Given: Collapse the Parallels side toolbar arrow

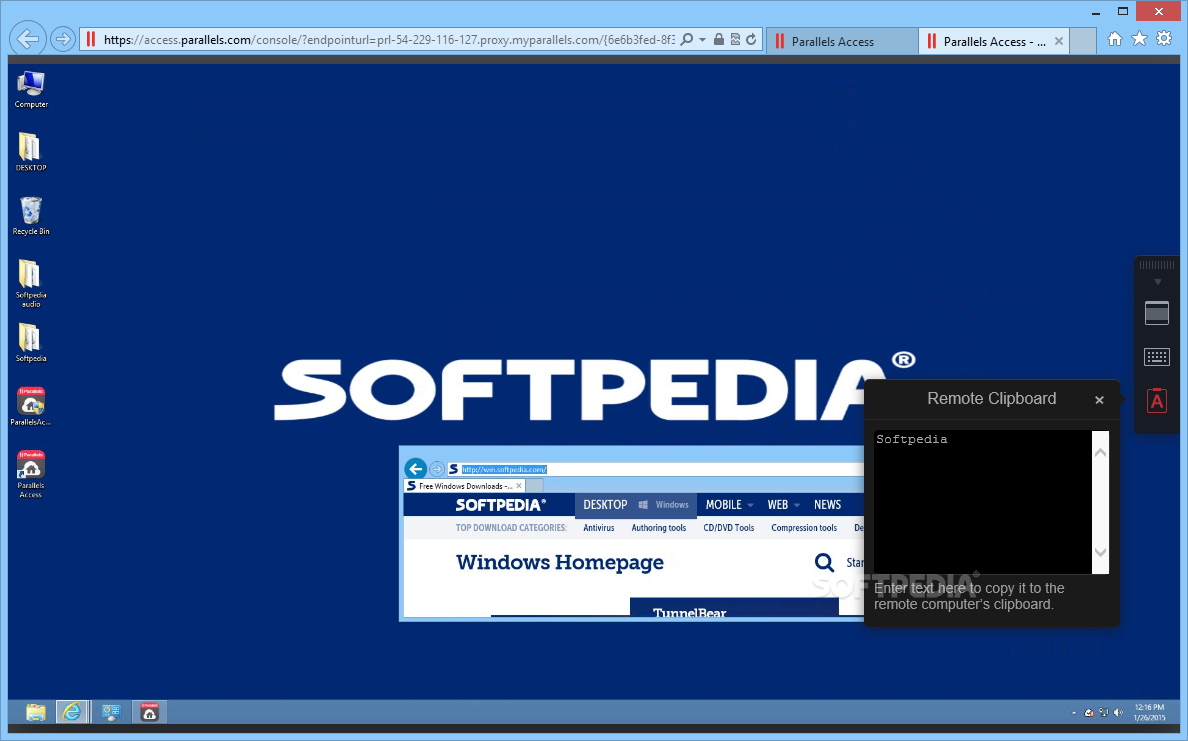Looking at the screenshot, I should (x=1157, y=282).
